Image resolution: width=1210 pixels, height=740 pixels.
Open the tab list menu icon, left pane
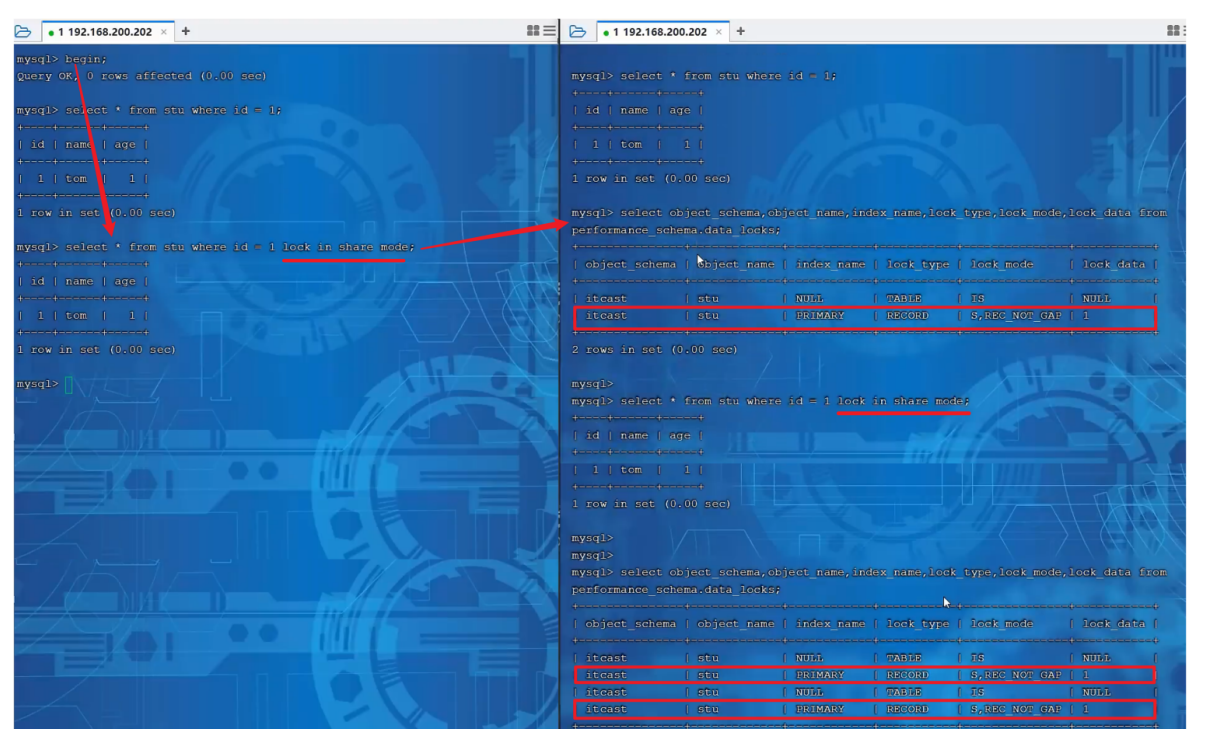pos(549,31)
